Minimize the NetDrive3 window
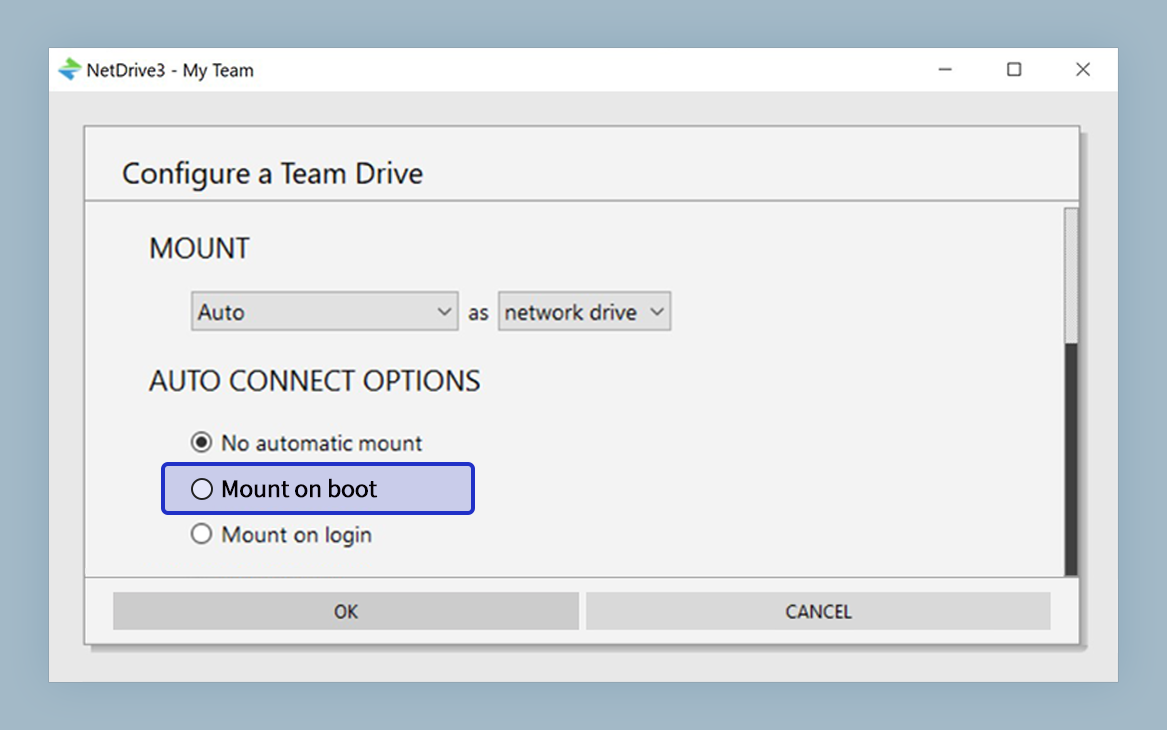The width and height of the screenshot is (1167, 730). (x=944, y=70)
